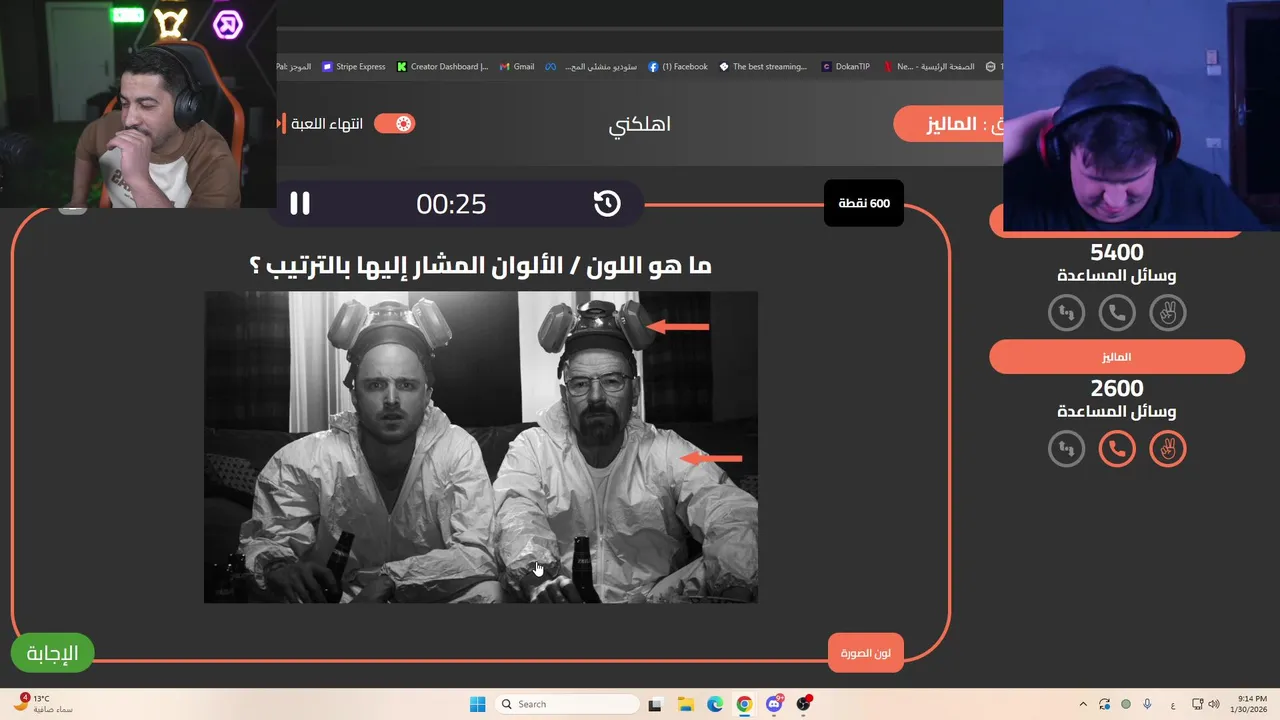This screenshot has width=1280, height=720.
Task: Show hidden system tray icons
Action: 1083,704
